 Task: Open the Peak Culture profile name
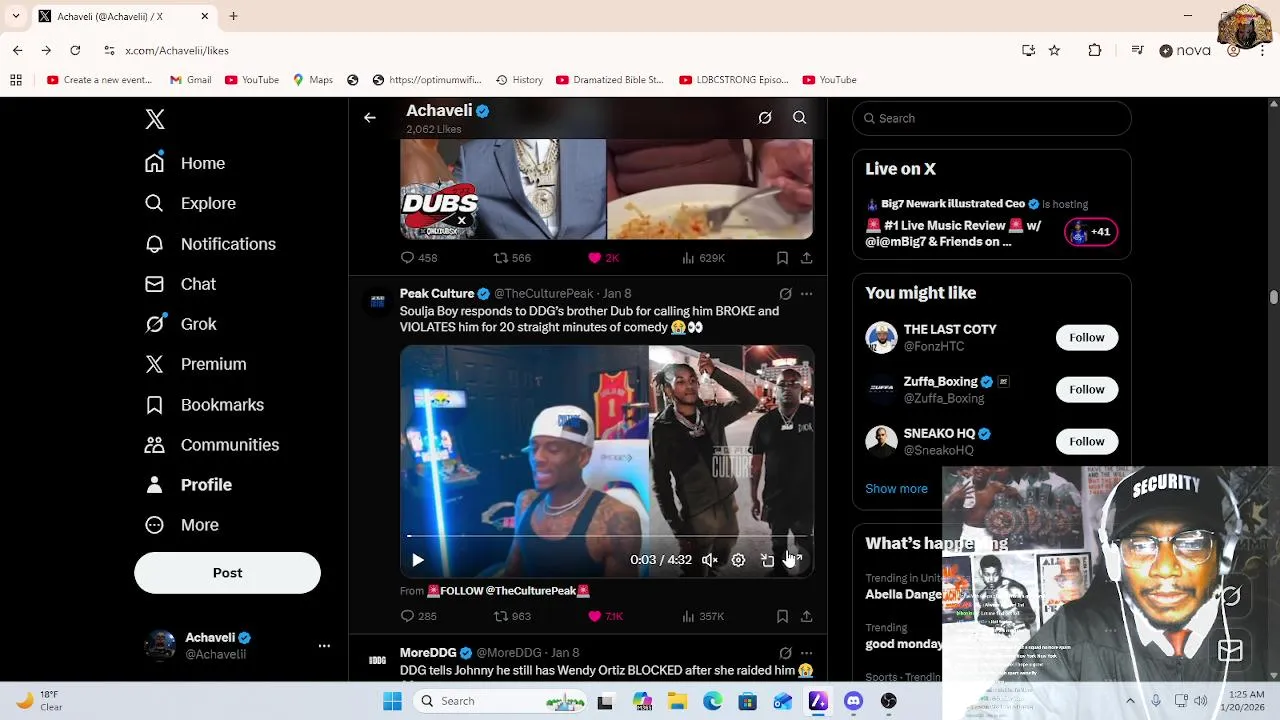[x=437, y=293]
